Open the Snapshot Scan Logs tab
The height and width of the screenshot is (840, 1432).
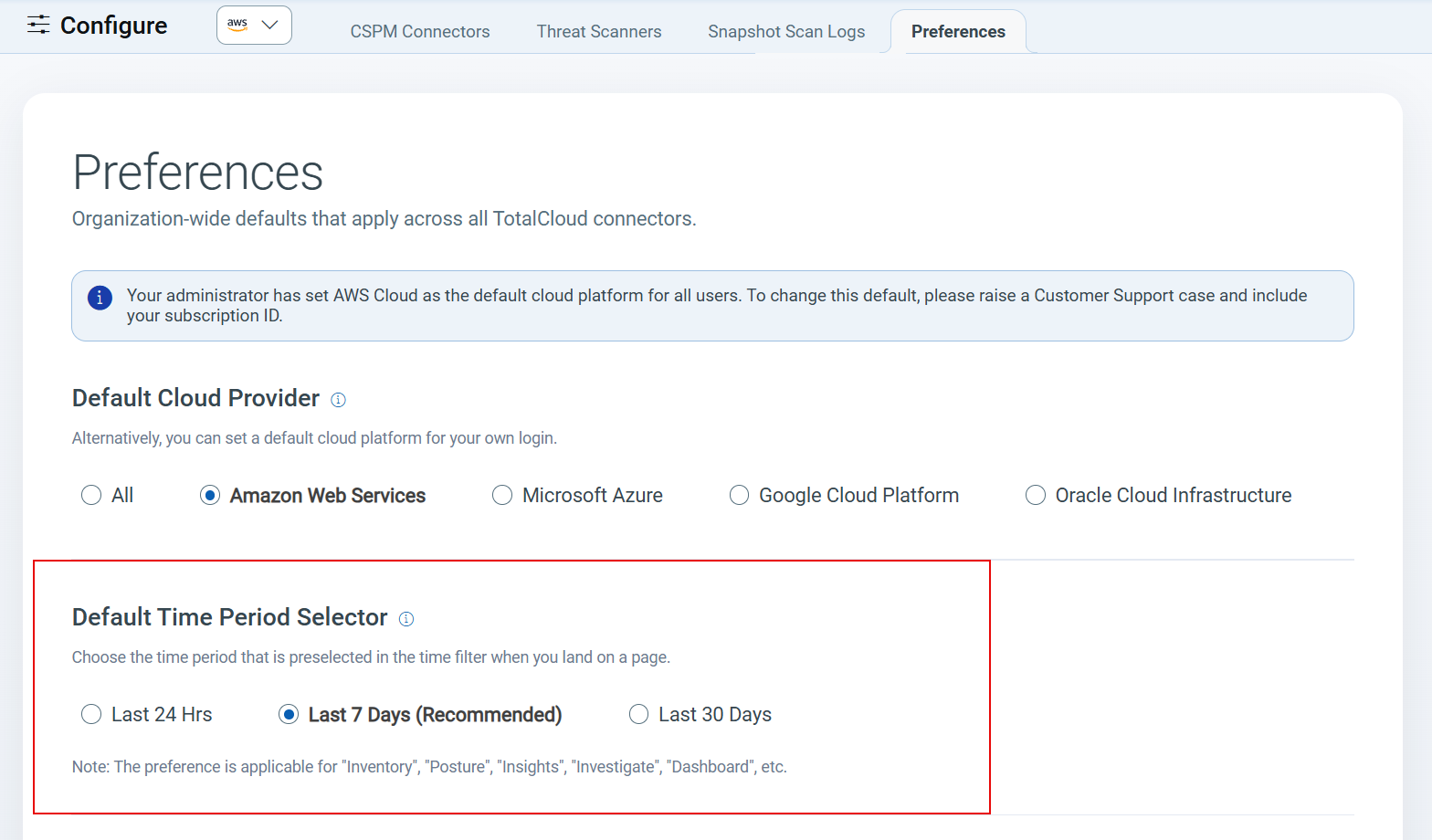786,32
